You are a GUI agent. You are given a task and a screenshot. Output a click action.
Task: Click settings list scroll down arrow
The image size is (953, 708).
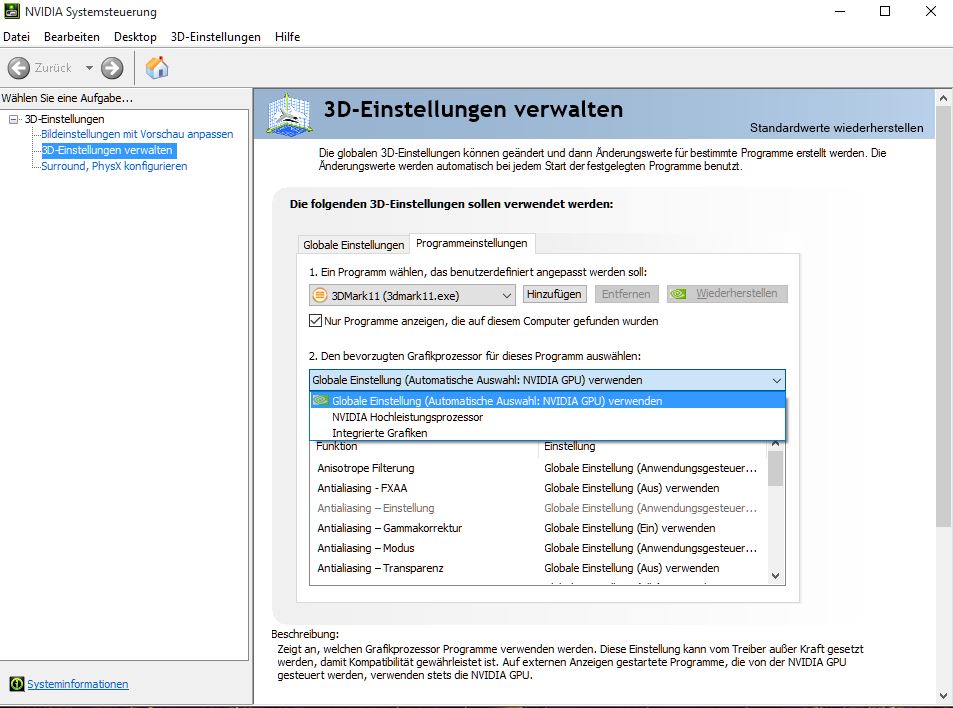point(775,576)
